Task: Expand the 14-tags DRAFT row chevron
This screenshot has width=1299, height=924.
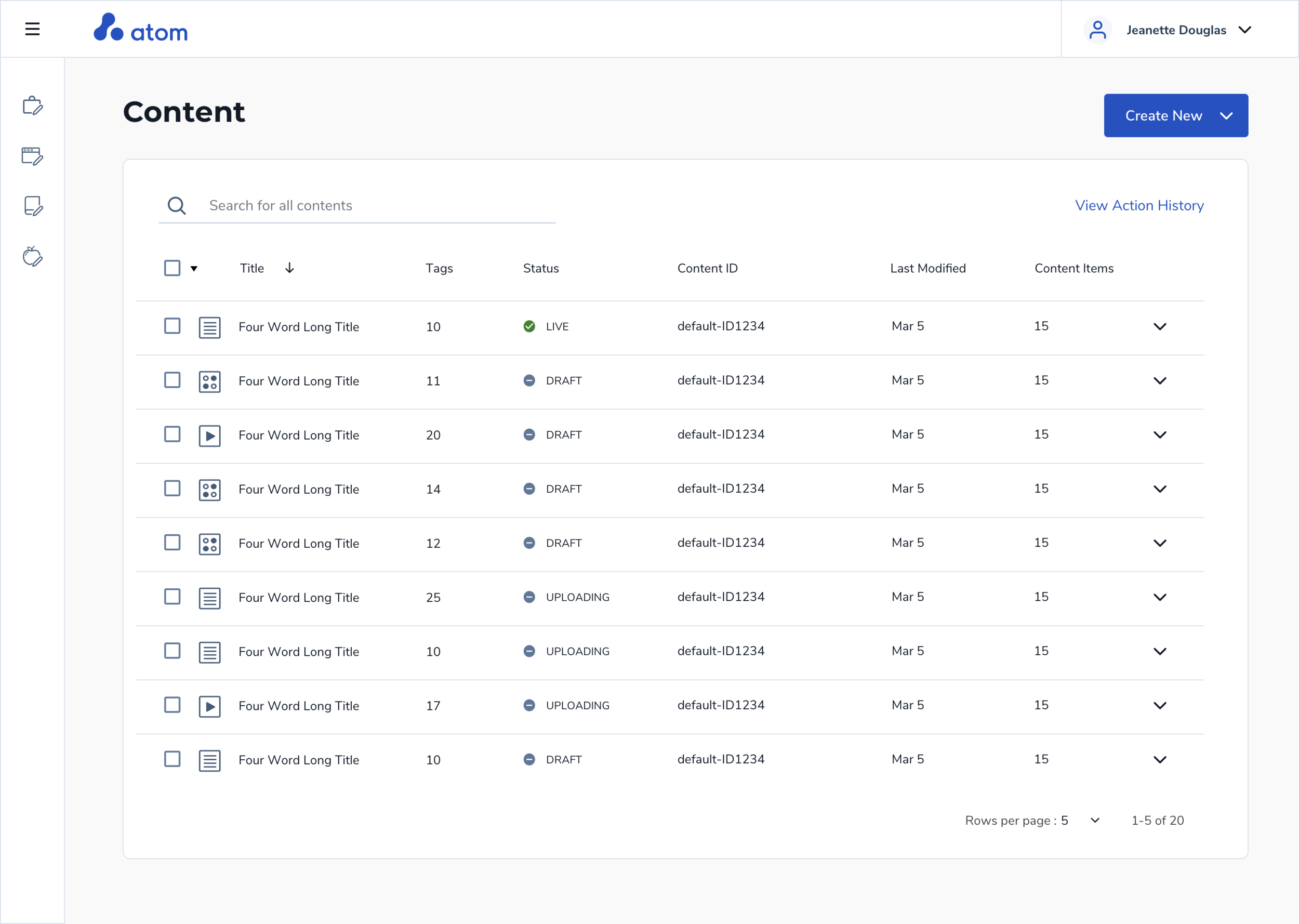Action: pos(1160,489)
